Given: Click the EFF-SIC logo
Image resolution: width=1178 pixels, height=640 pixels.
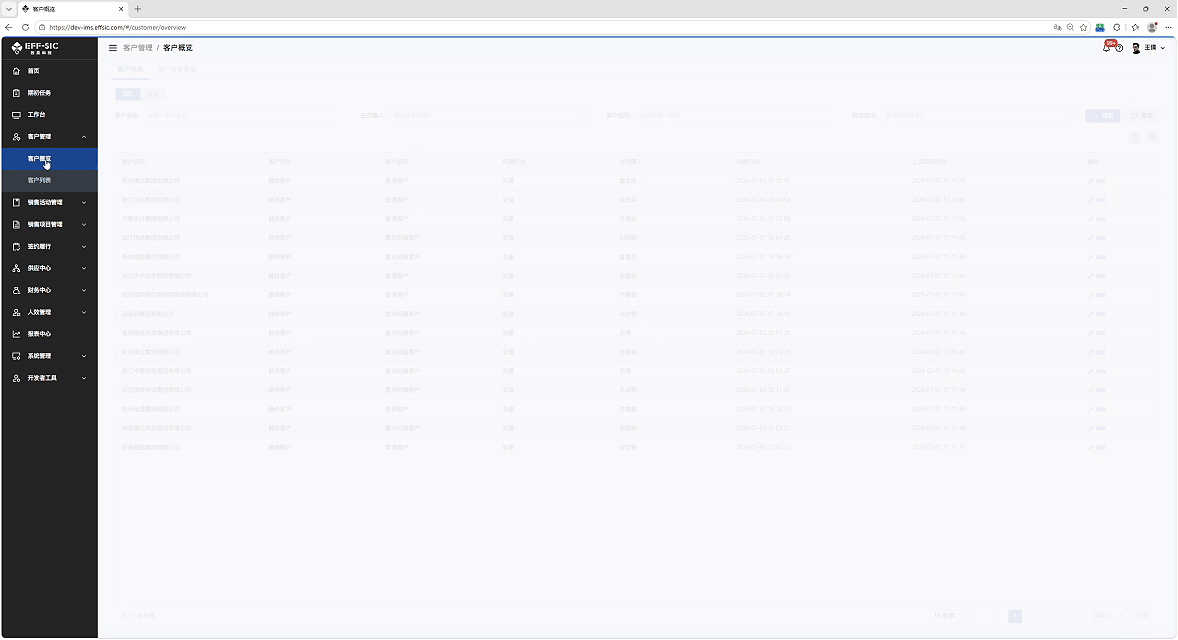Looking at the screenshot, I should pyautogui.click(x=35, y=48).
